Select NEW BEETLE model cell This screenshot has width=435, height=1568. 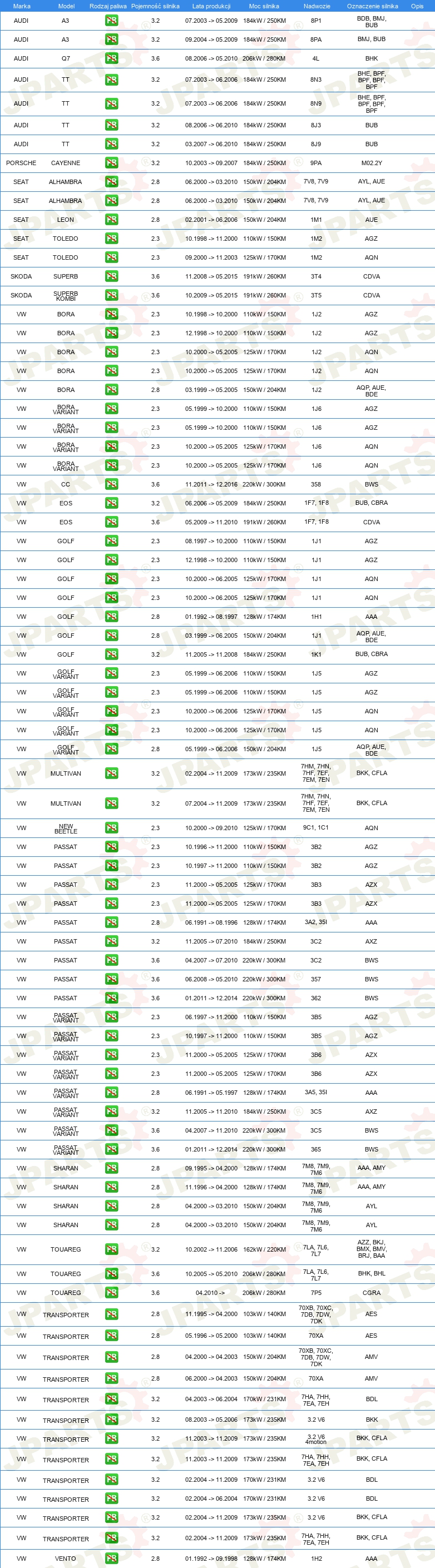[x=66, y=828]
